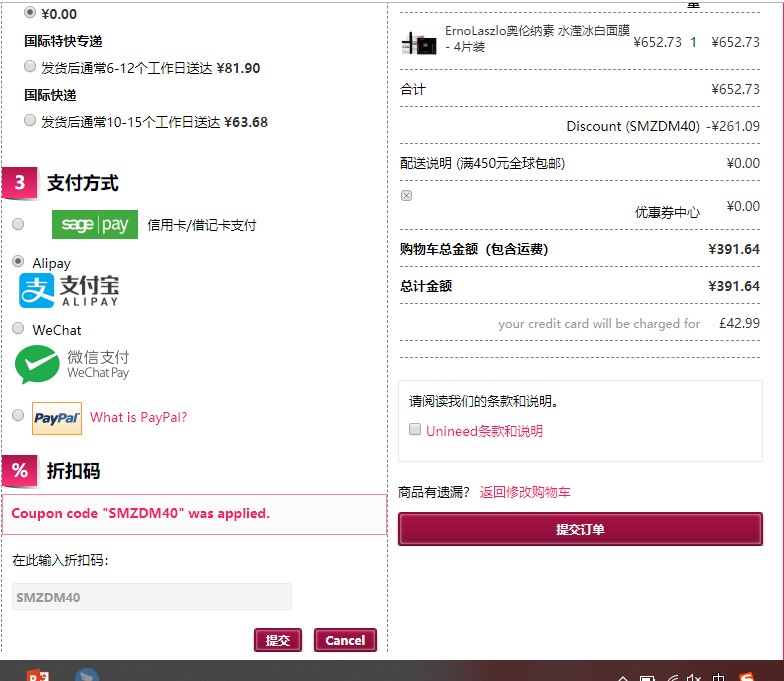Open PowerPoint from the taskbar
784x681 pixels.
coord(38,676)
